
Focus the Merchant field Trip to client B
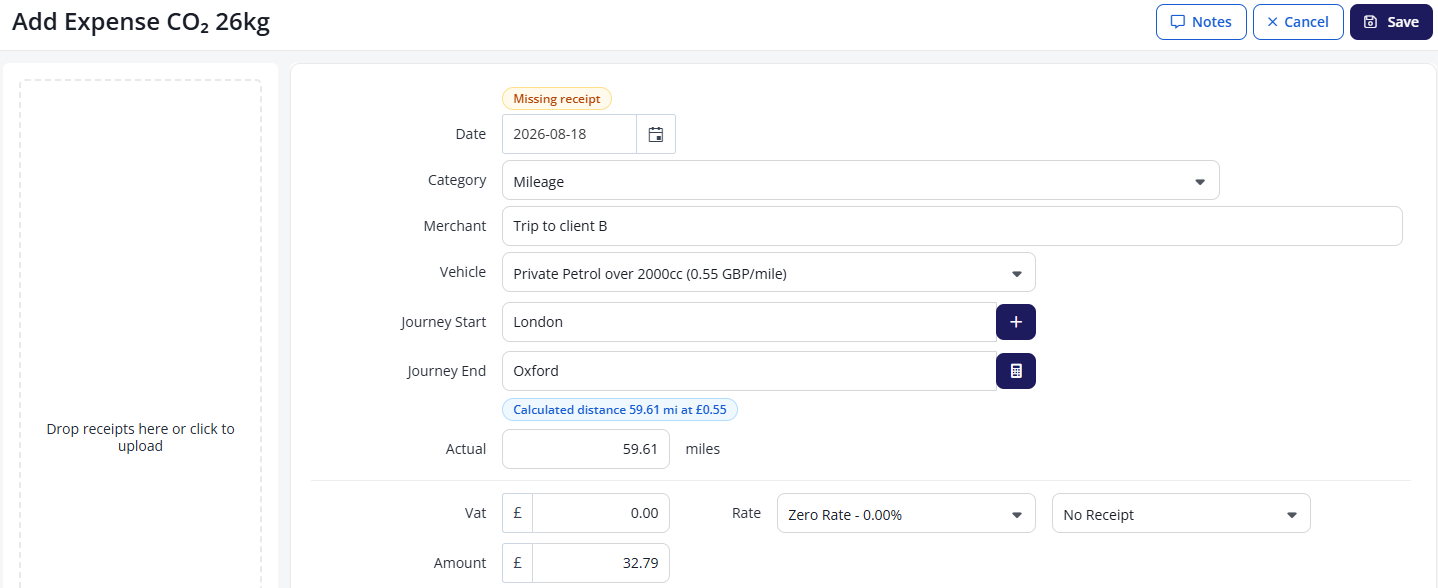pyautogui.click(x=952, y=226)
